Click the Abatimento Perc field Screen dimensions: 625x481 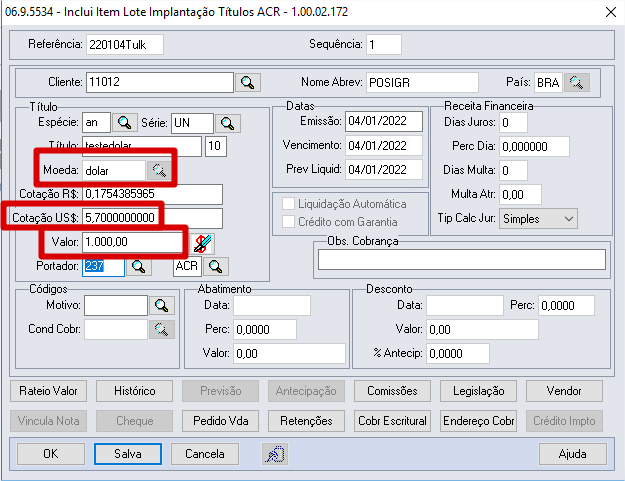[265, 330]
